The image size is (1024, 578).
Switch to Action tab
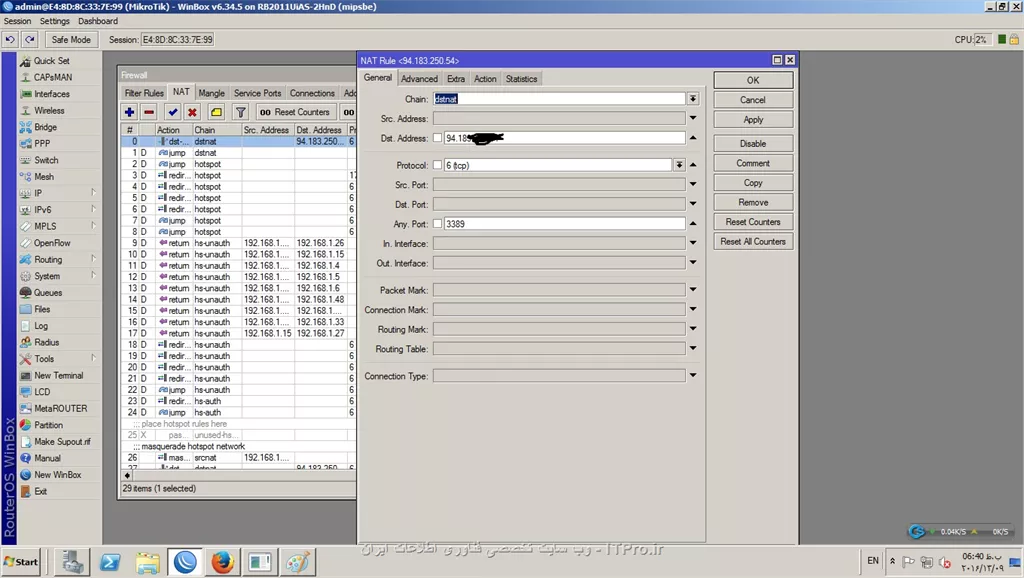[x=485, y=78]
